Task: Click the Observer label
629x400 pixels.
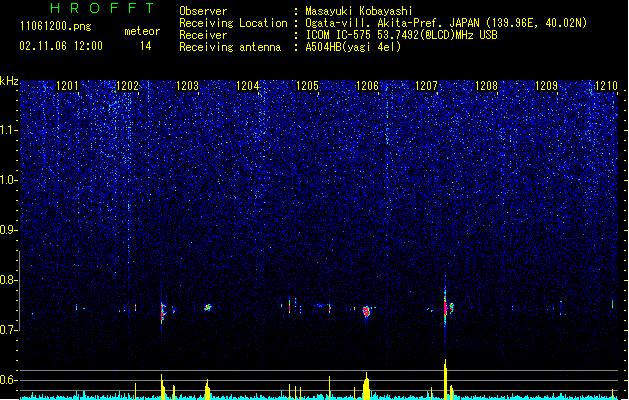Action: [203, 11]
